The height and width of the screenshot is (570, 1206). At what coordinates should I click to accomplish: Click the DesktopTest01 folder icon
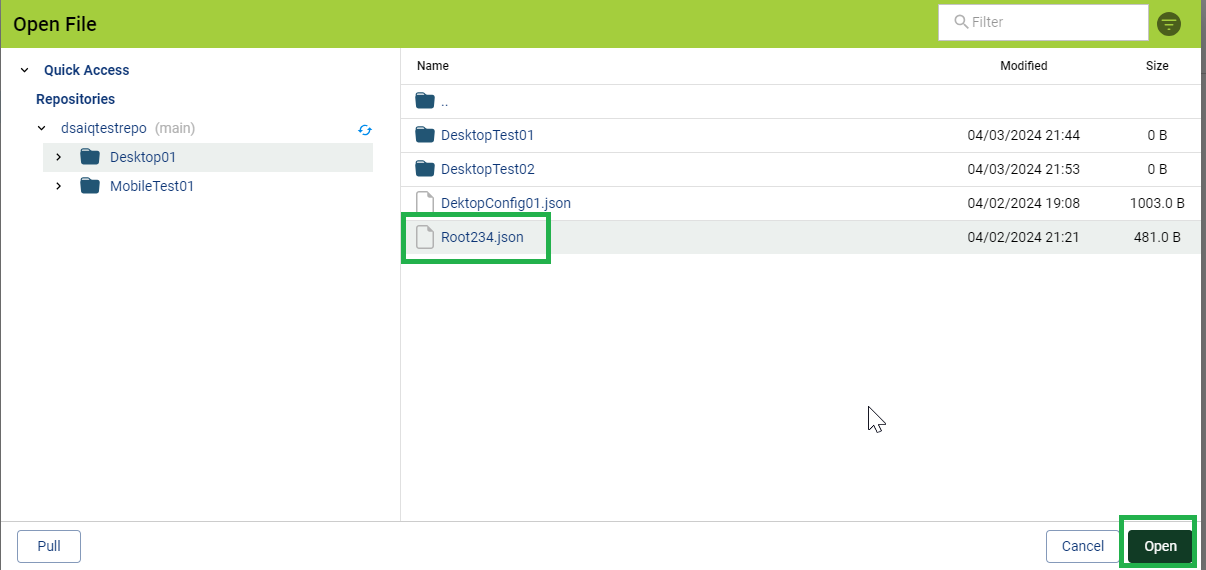425,135
